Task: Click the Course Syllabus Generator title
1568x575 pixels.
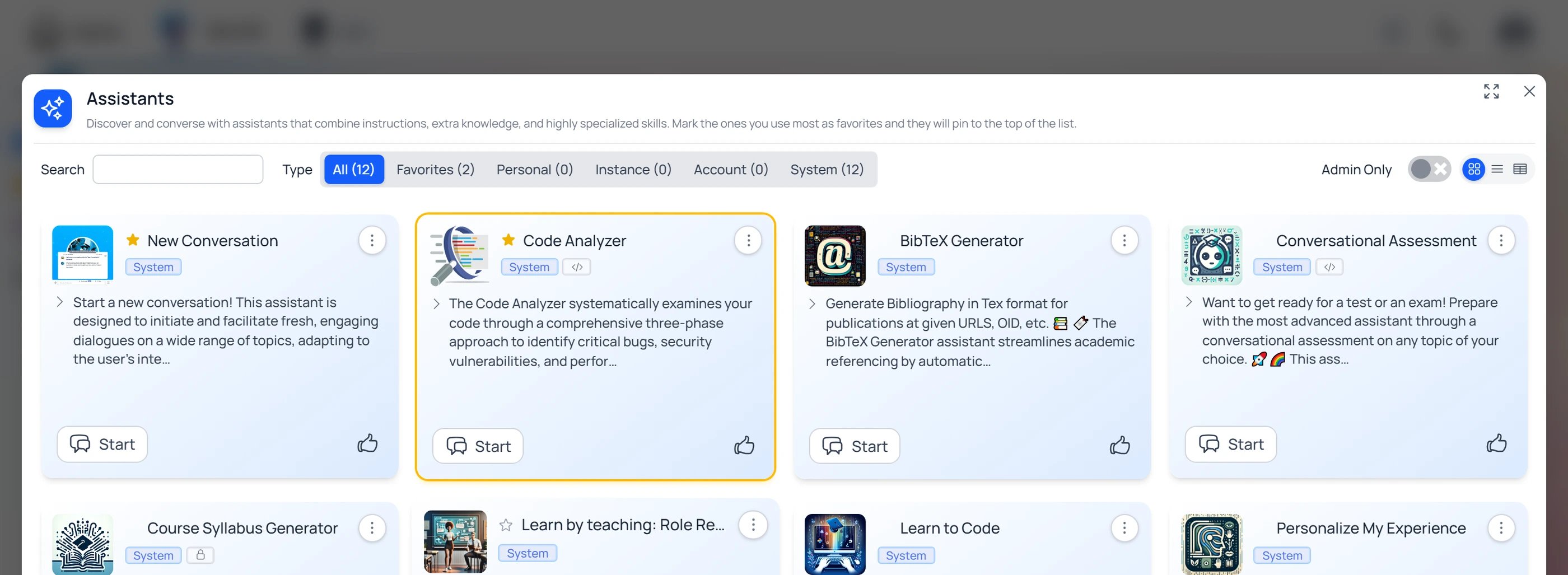Action: pyautogui.click(x=242, y=527)
